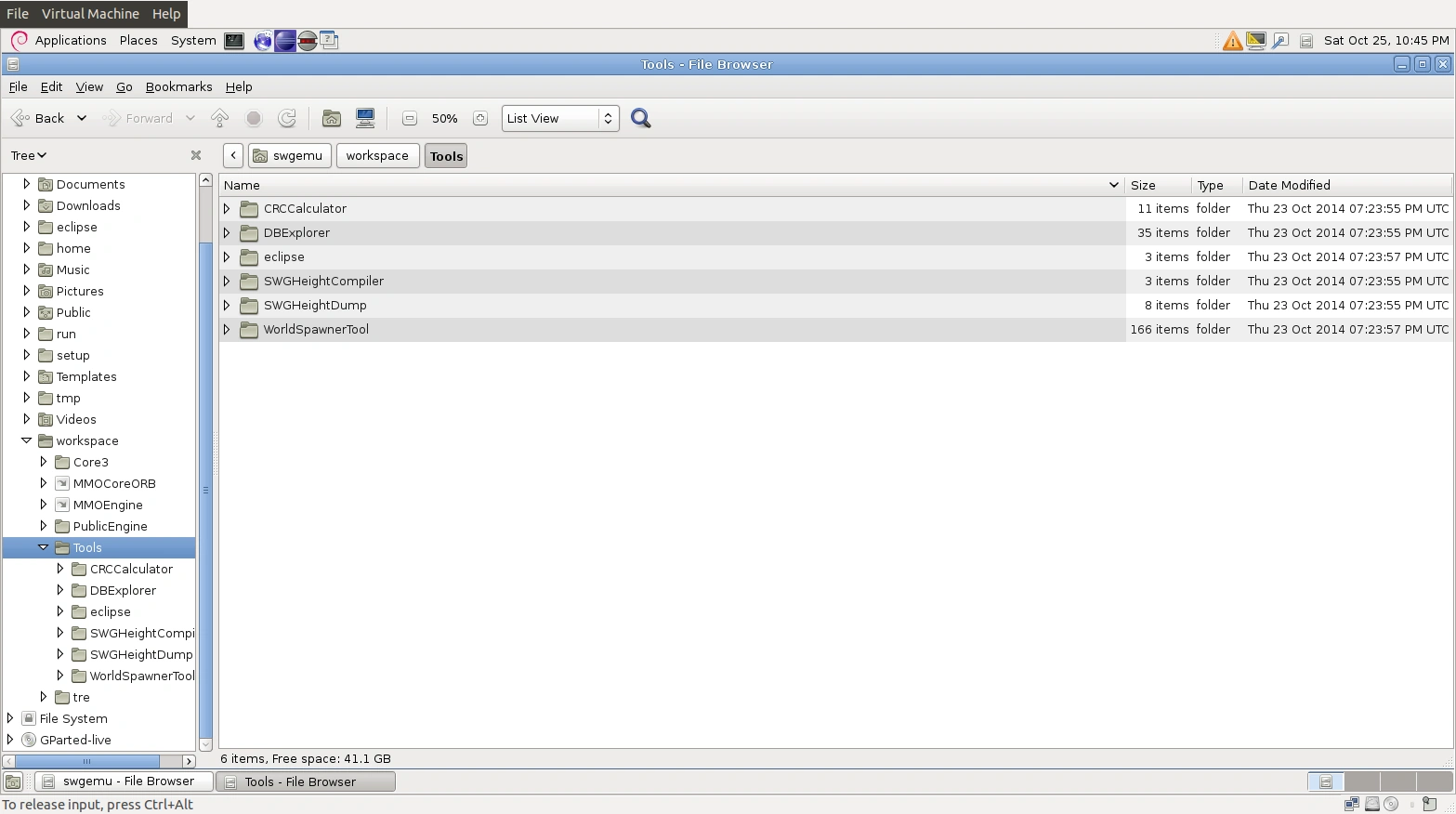Open the Virtual Machine menu
1456x814 pixels.
point(90,14)
